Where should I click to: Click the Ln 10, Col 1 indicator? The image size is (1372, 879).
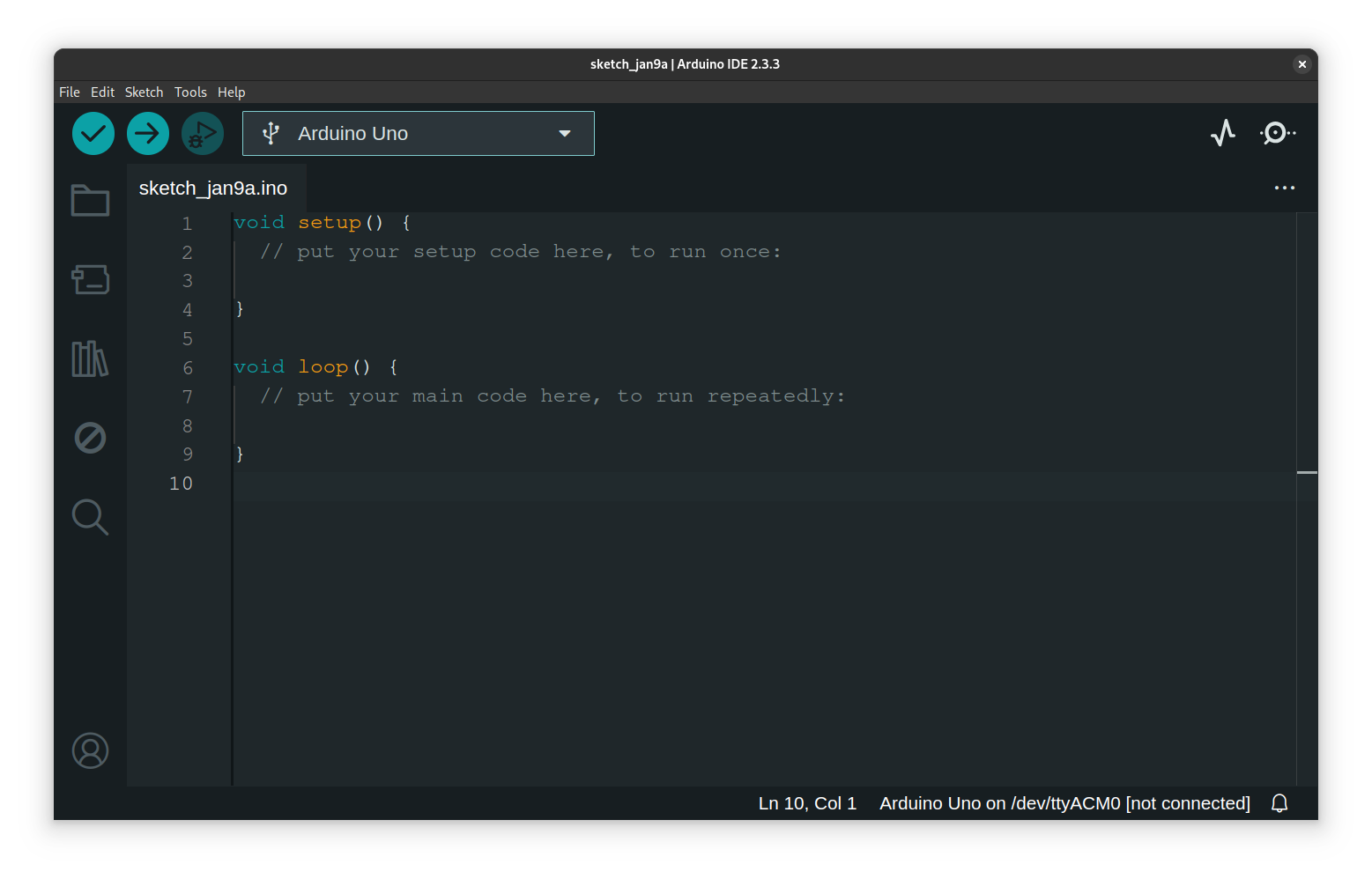tap(806, 802)
